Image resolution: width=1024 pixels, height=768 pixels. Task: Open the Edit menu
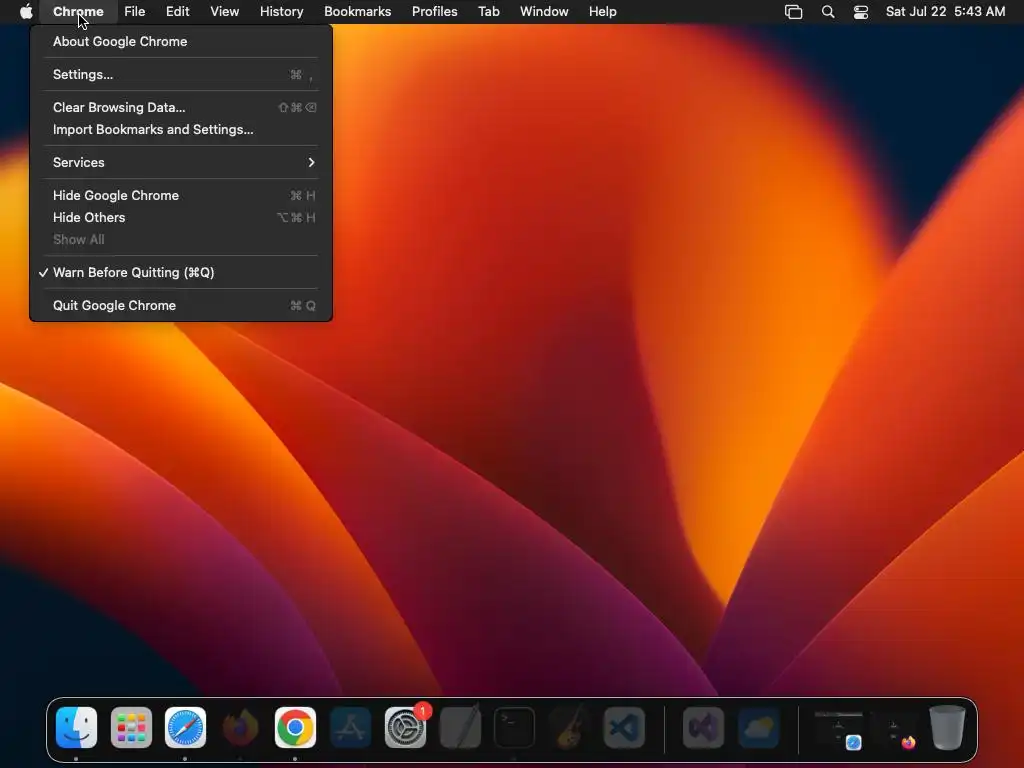tap(177, 12)
